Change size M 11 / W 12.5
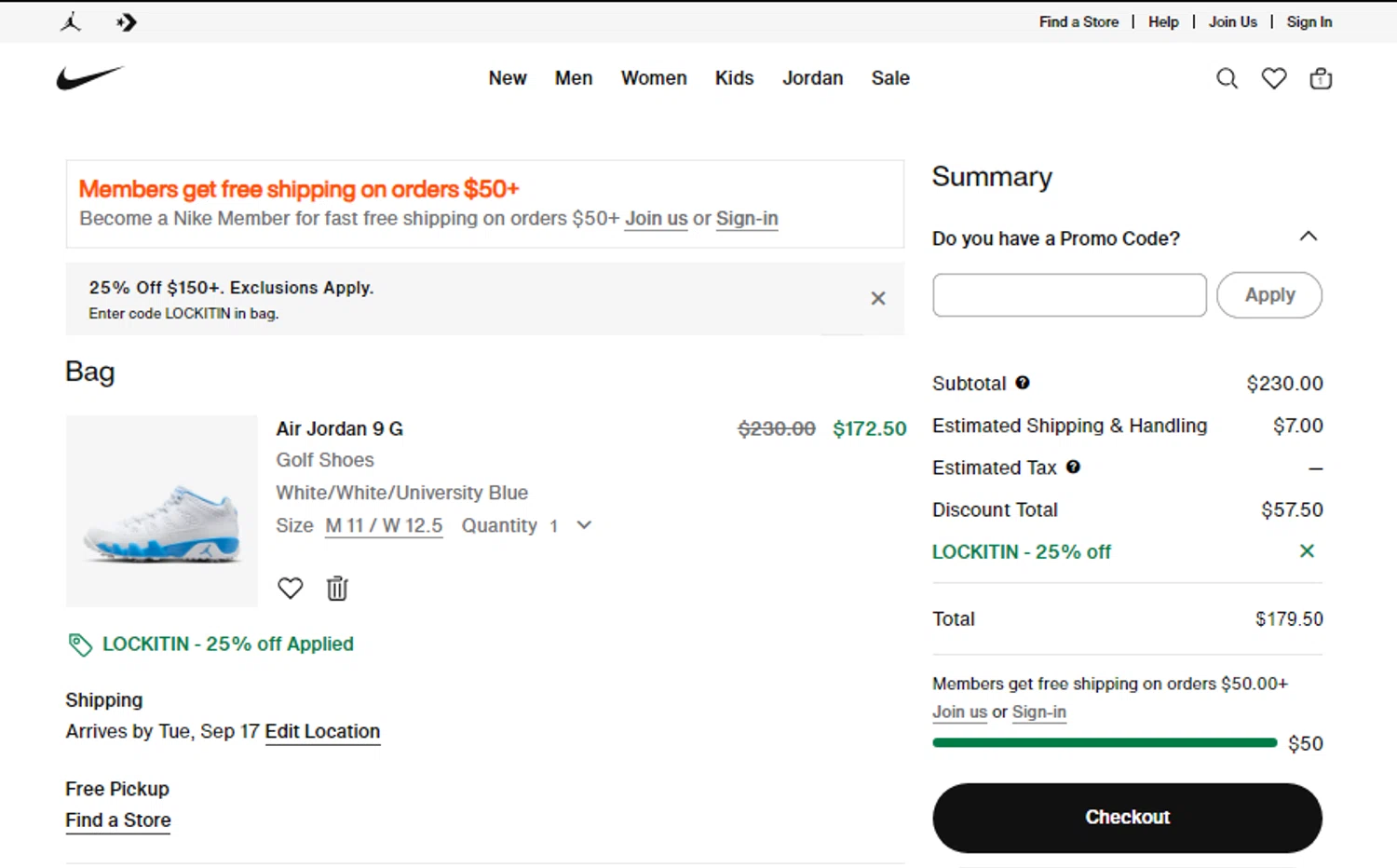The width and height of the screenshot is (1397, 868). point(384,525)
